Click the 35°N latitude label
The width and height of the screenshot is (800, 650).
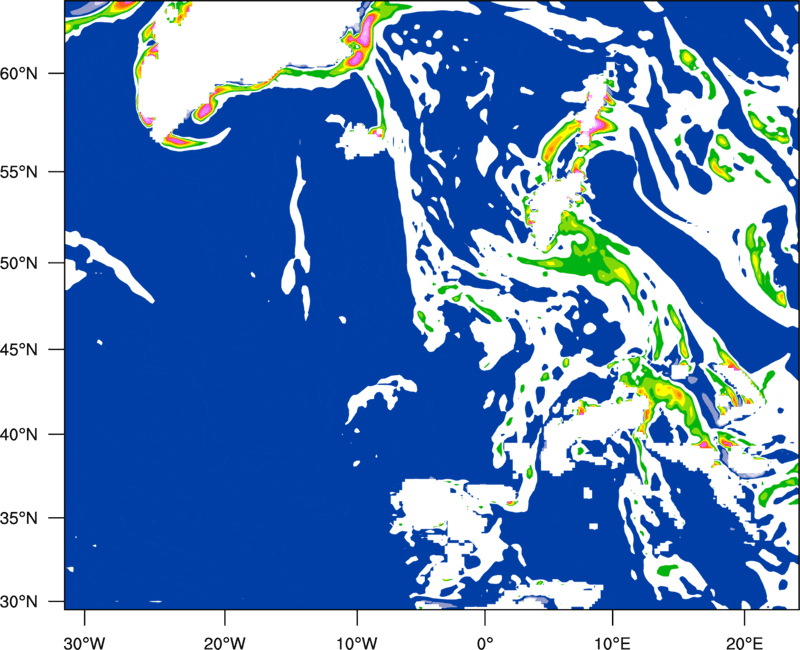tap(19, 518)
